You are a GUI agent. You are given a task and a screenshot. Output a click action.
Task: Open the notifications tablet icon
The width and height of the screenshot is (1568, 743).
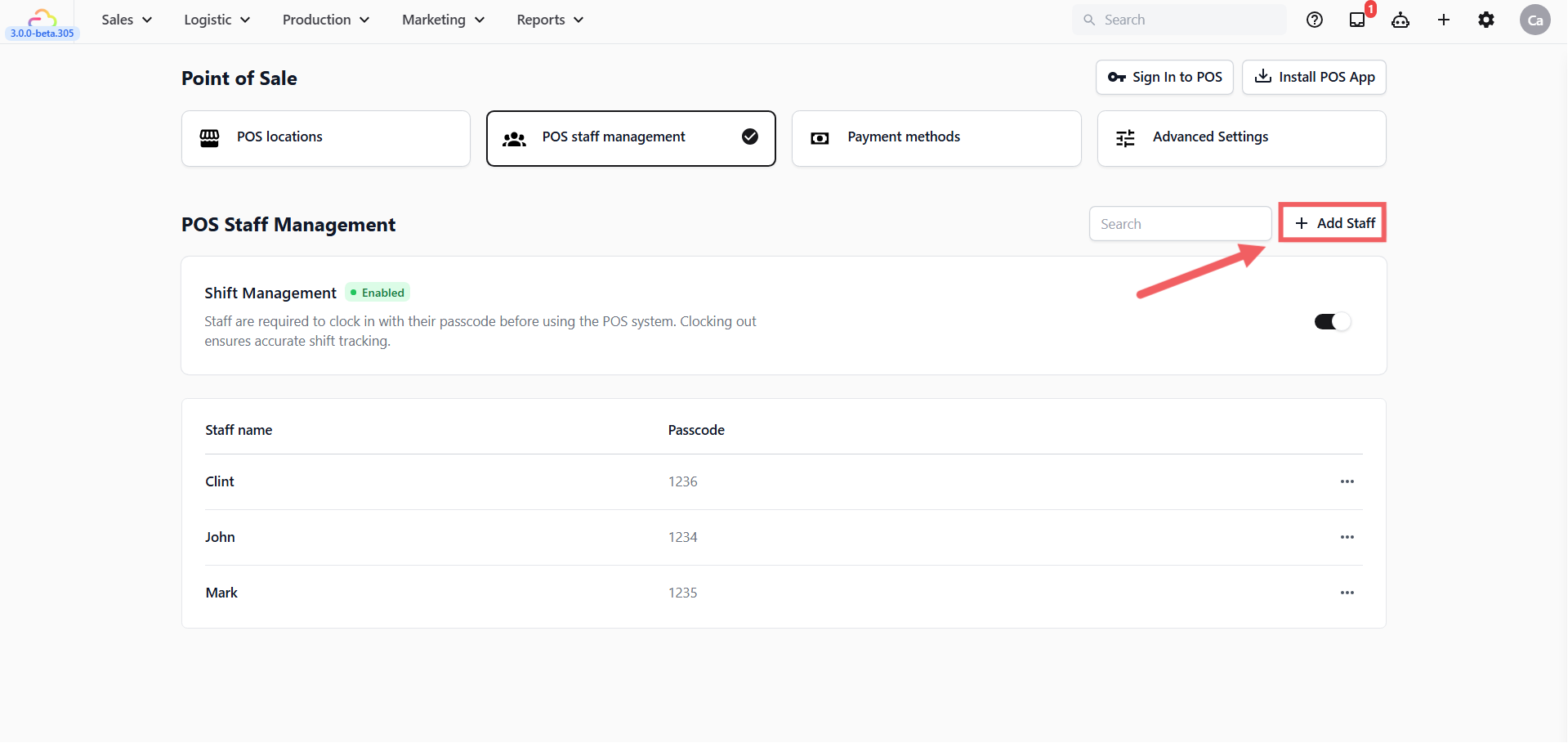coord(1357,20)
